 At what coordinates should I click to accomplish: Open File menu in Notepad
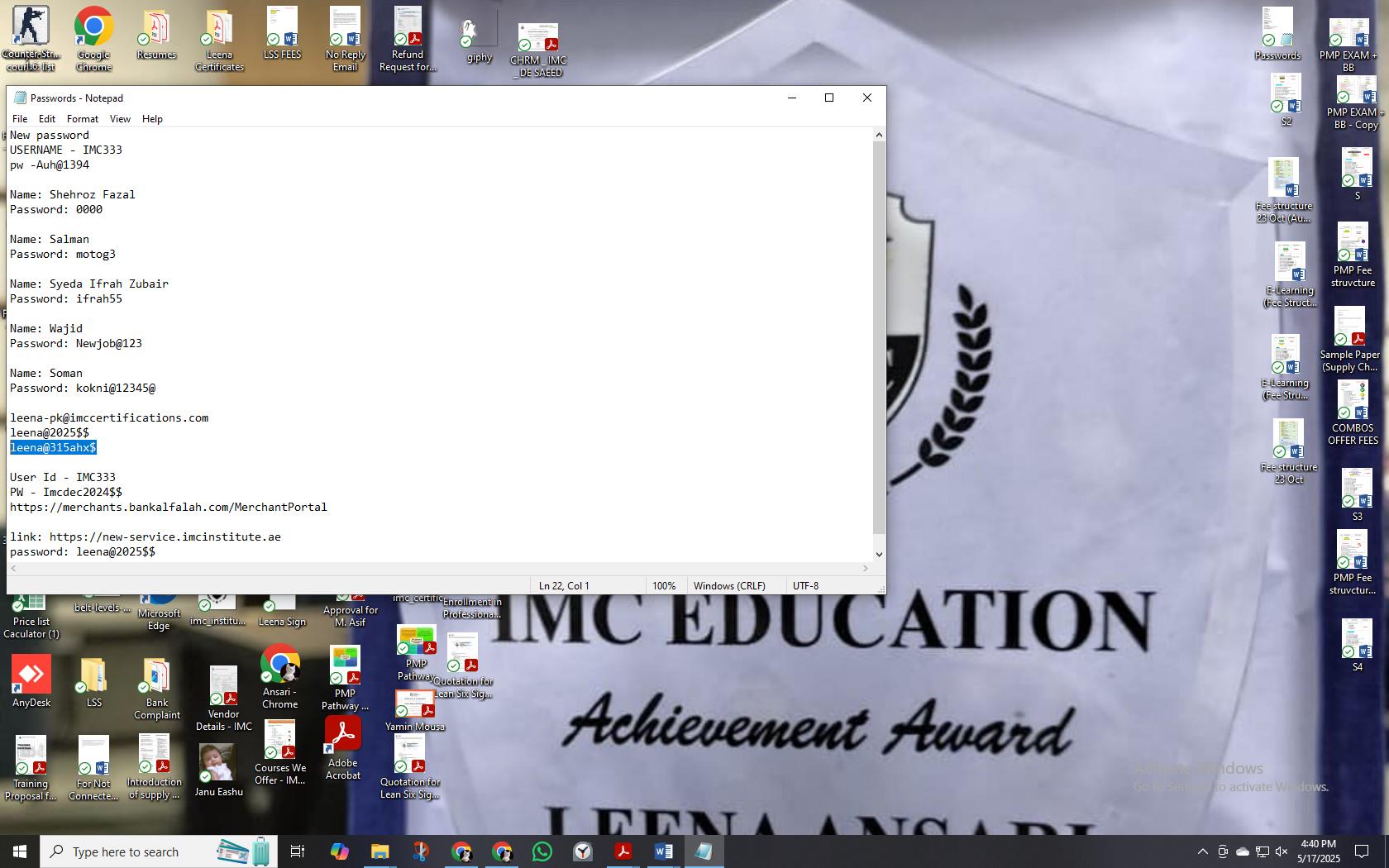20,119
